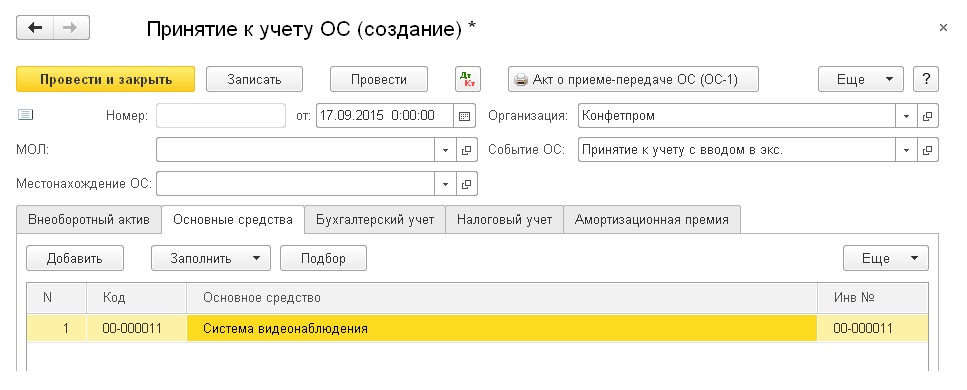Open the Заполнить dropdown menu
This screenshot has height=390, width=967.
click(211, 258)
